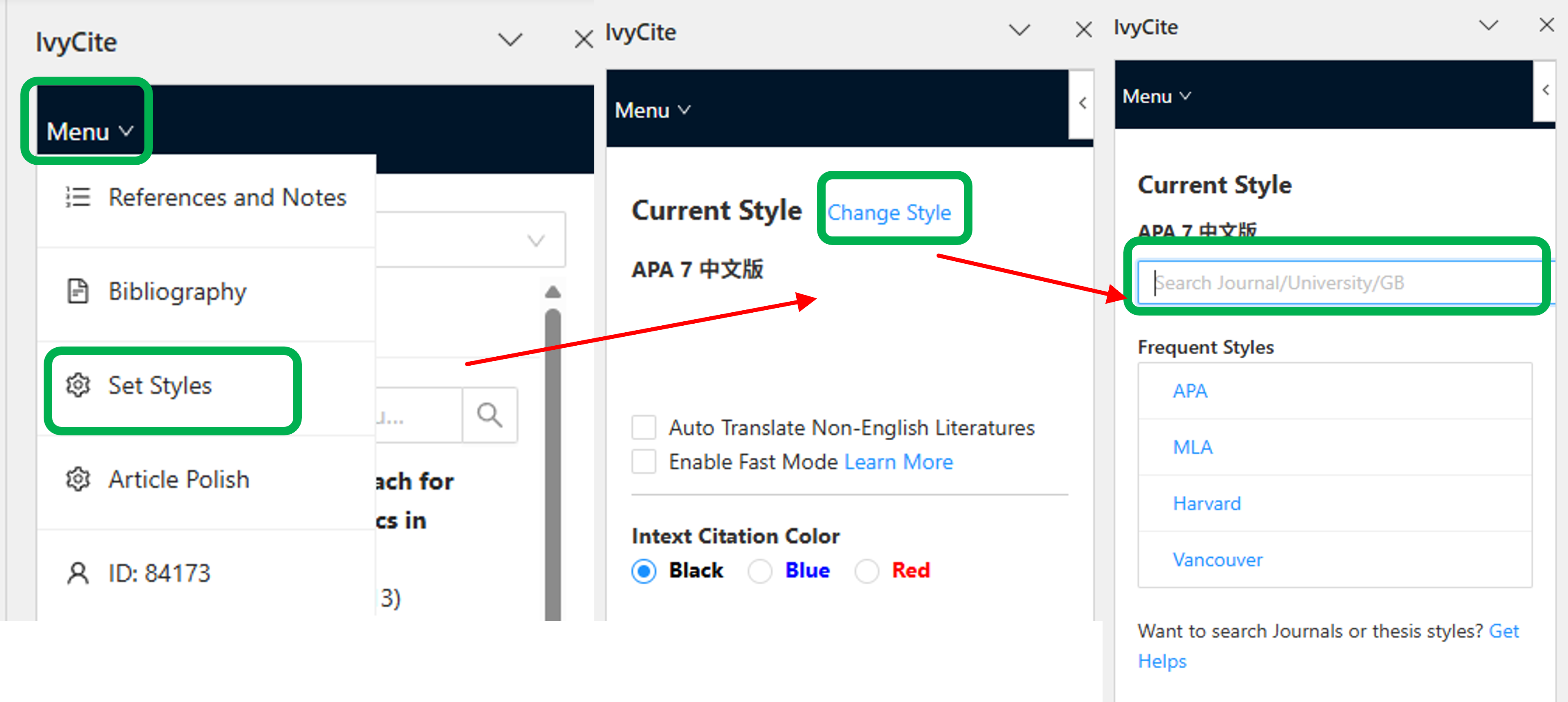Viewport: 1568px width, 702px height.
Task: Click the Intext Citation Color heading
Action: coord(735,536)
